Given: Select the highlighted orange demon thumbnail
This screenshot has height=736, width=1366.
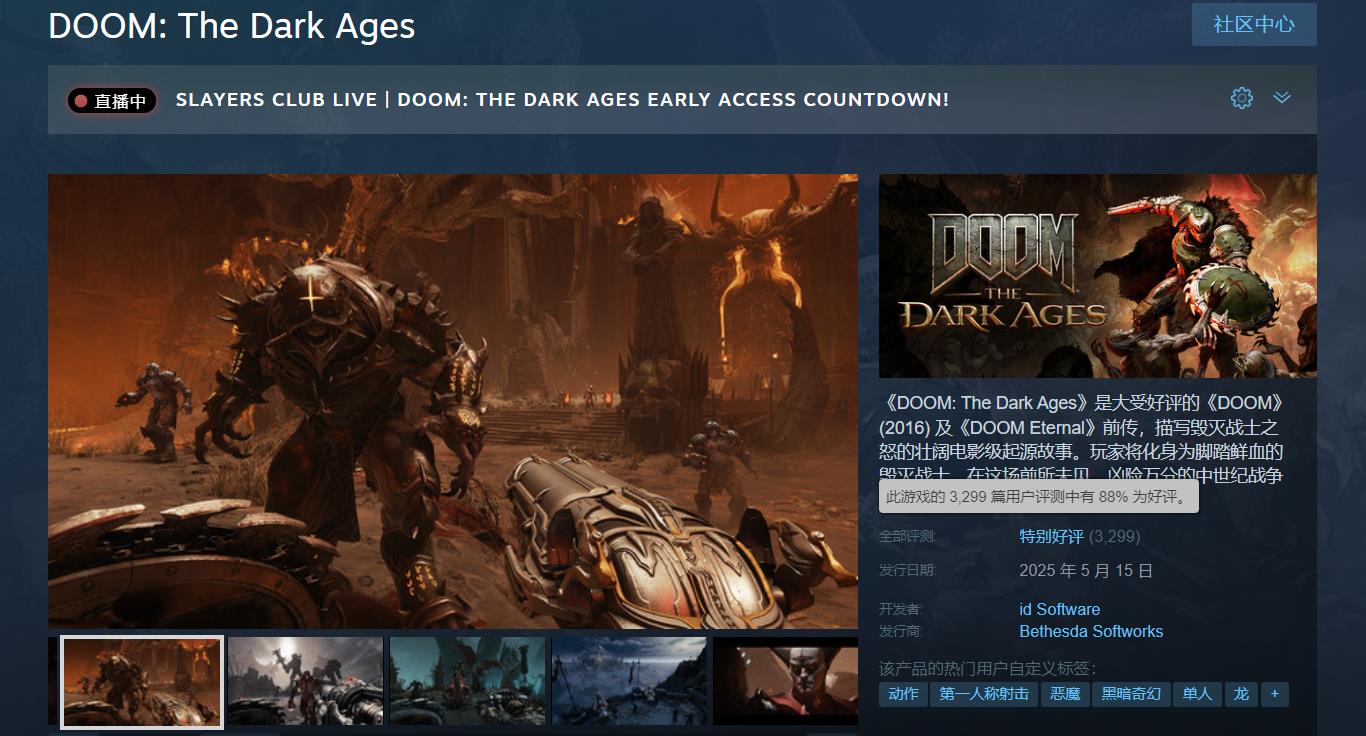Looking at the screenshot, I should (x=142, y=681).
